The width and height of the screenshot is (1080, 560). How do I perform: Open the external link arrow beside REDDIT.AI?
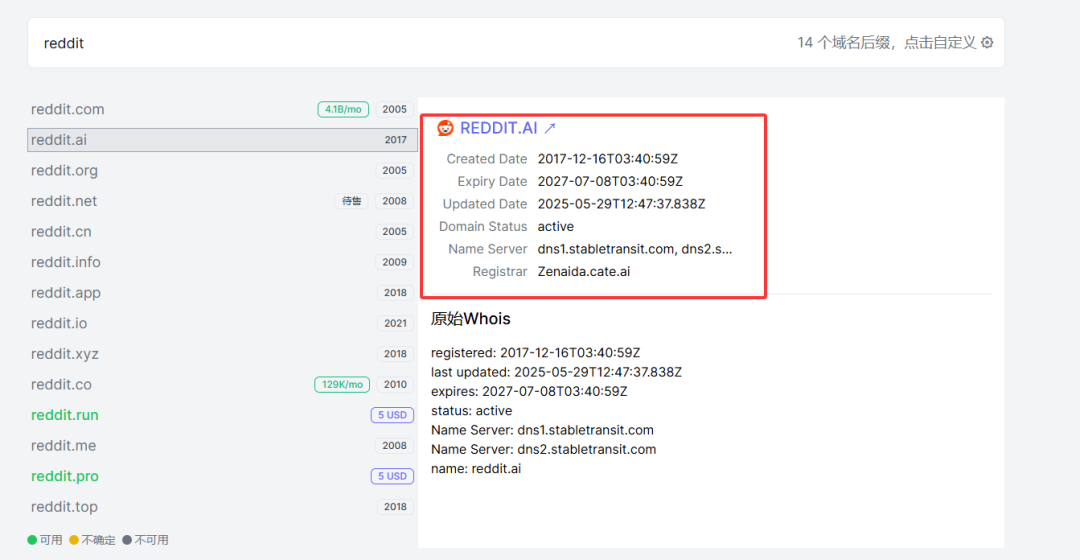(x=550, y=128)
